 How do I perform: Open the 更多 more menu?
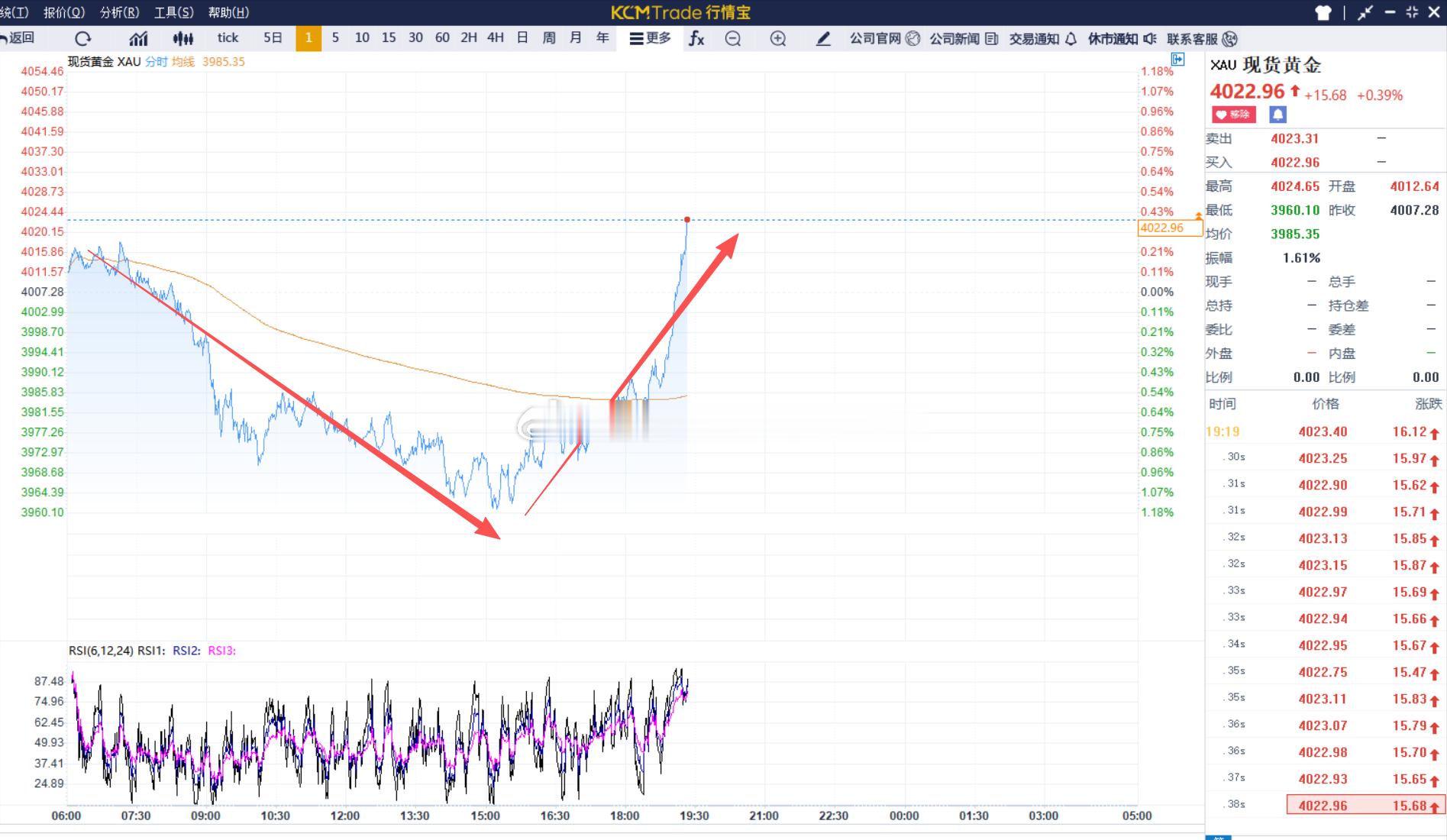click(650, 38)
